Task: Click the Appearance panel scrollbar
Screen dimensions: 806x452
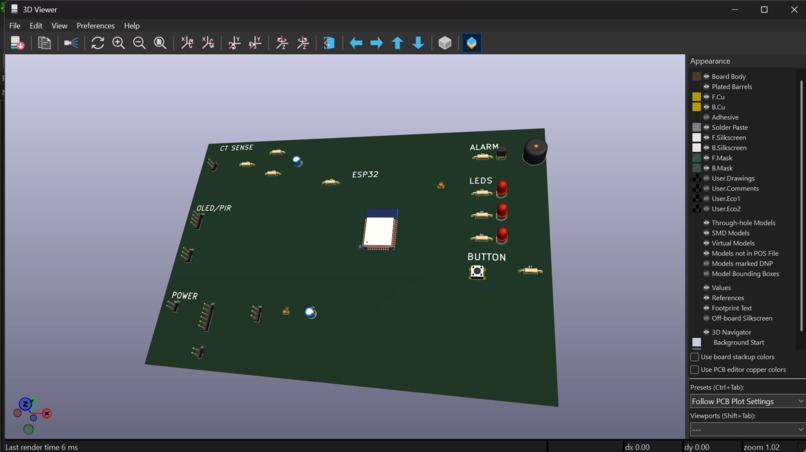Action: (x=801, y=206)
